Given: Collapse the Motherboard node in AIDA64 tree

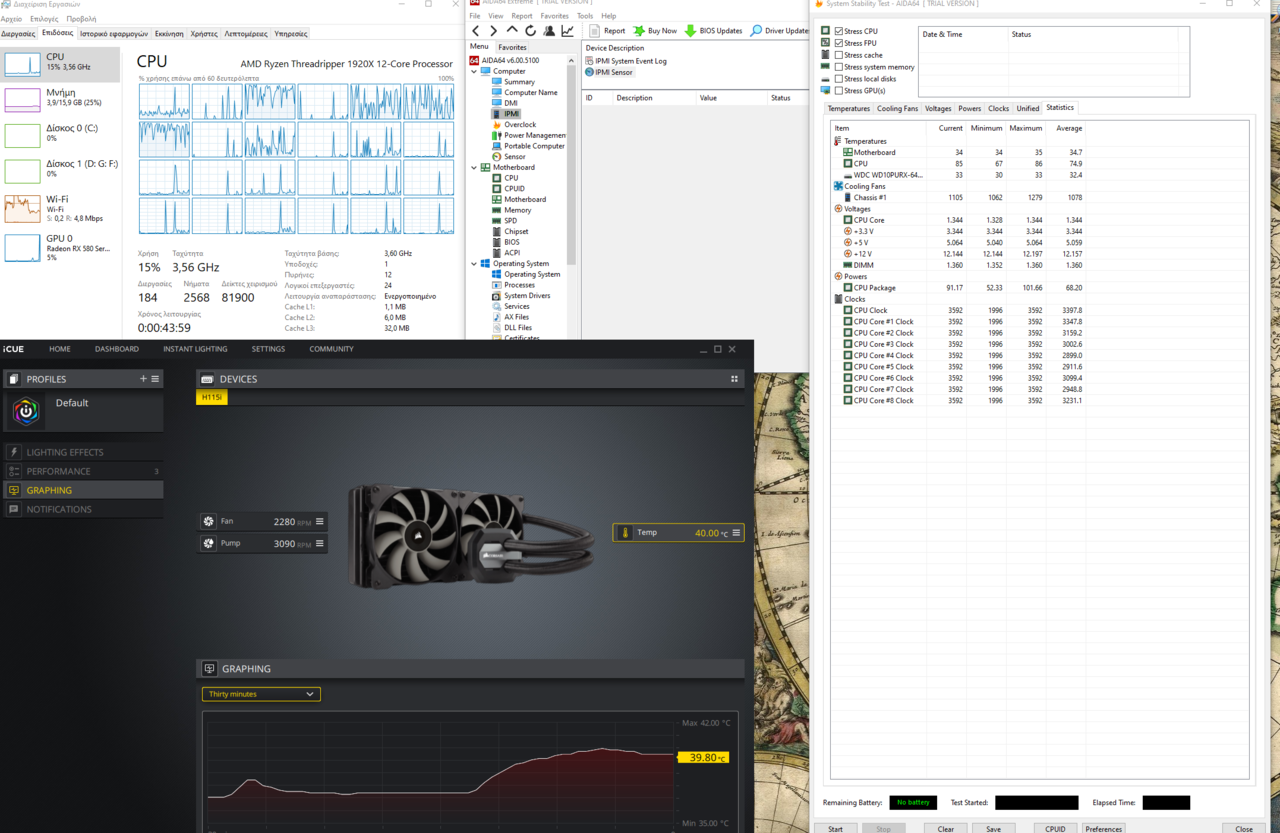Looking at the screenshot, I should coord(474,167).
